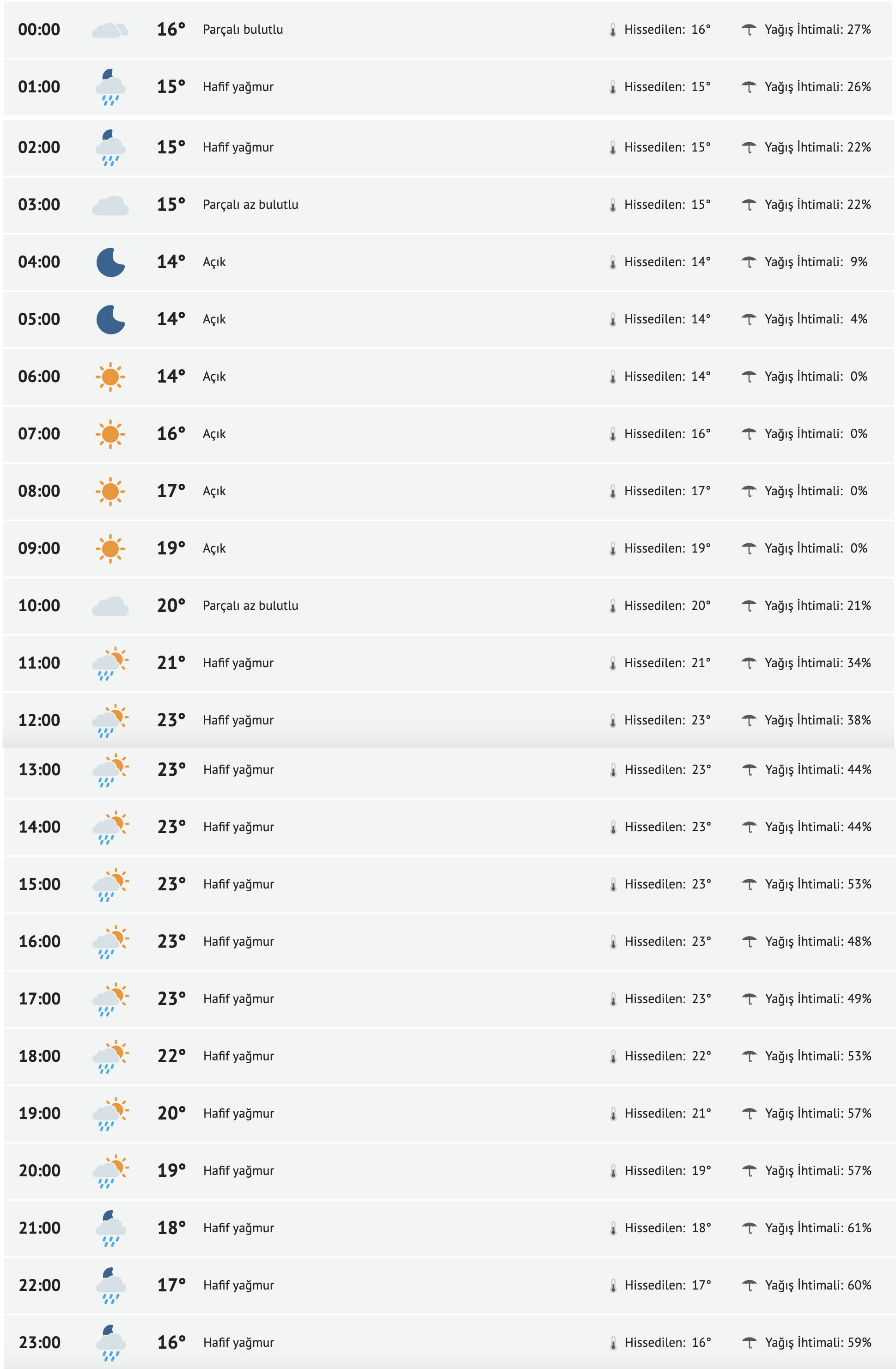This screenshot has width=896, height=1369.
Task: Click "Yağış İhtimali: 61%" text
Action: tap(818, 1228)
